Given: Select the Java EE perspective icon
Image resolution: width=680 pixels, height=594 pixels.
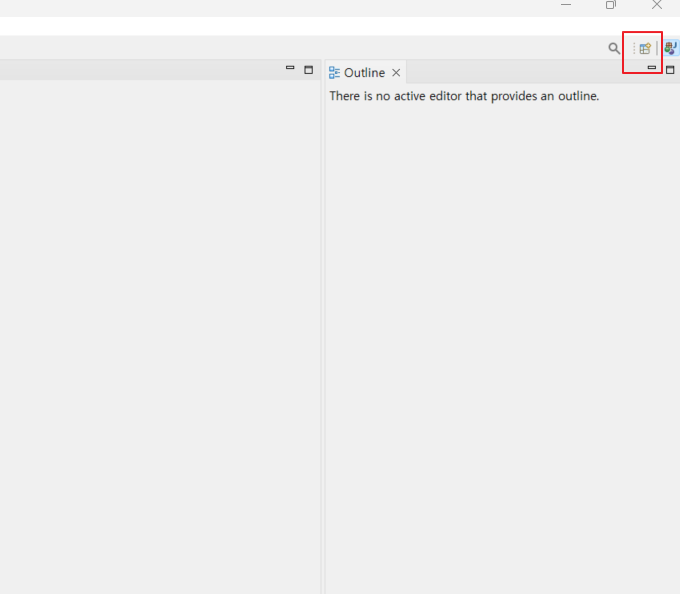Looking at the screenshot, I should point(671,48).
